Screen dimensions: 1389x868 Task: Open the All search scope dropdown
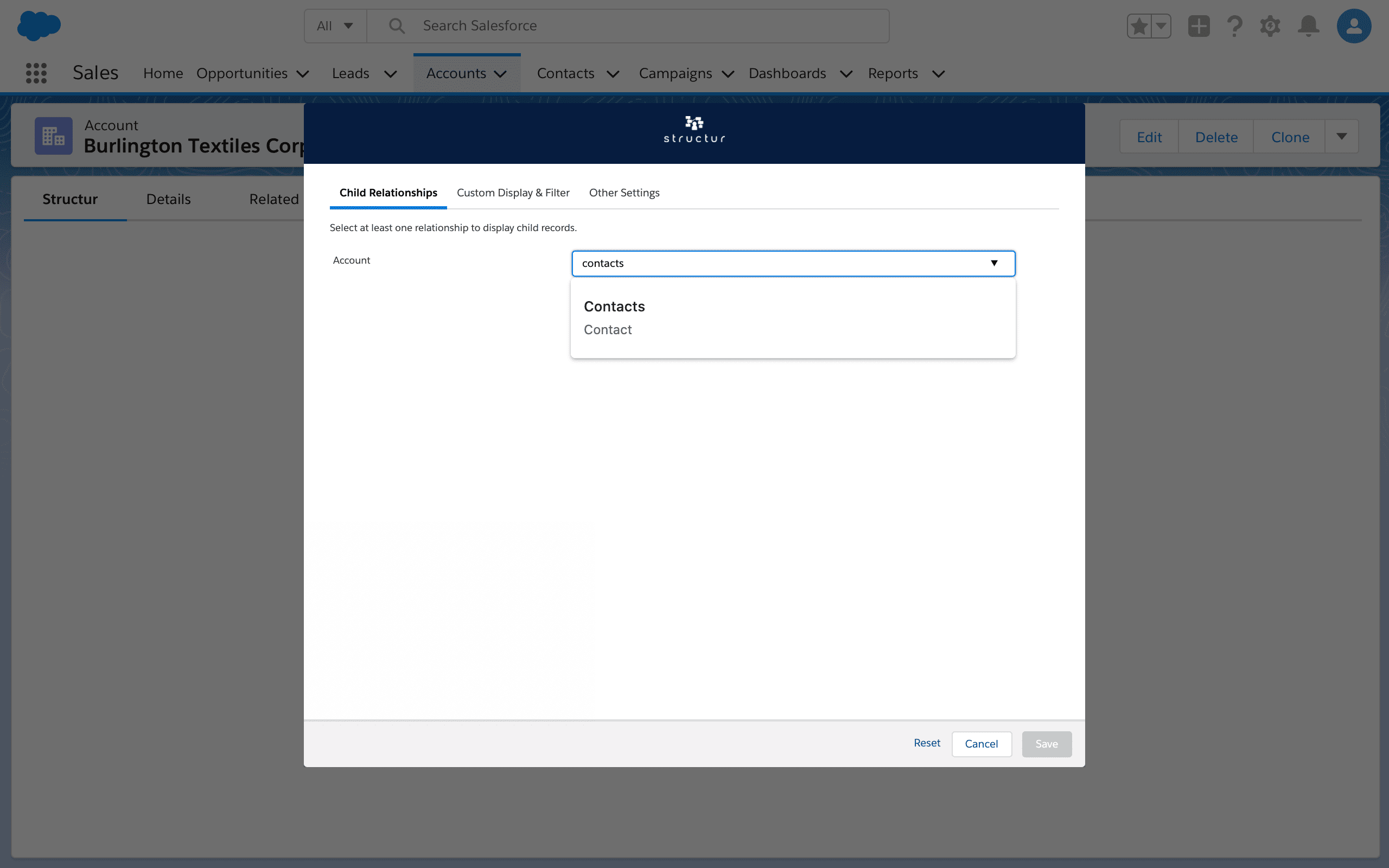[x=335, y=26]
